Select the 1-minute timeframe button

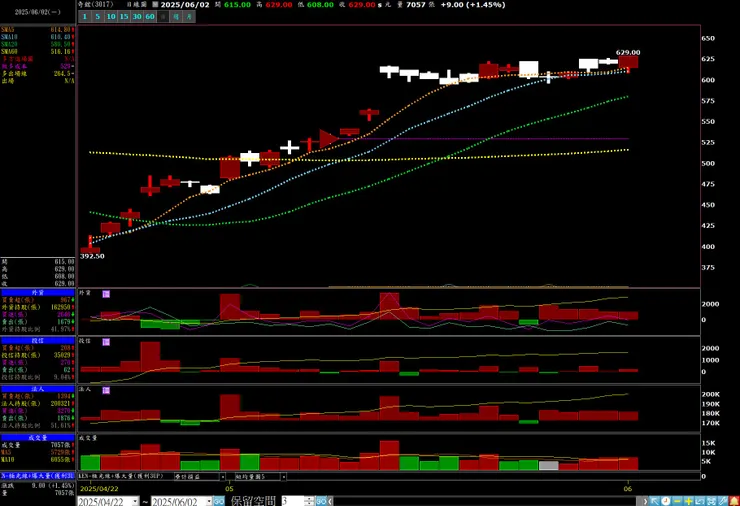[x=84, y=17]
